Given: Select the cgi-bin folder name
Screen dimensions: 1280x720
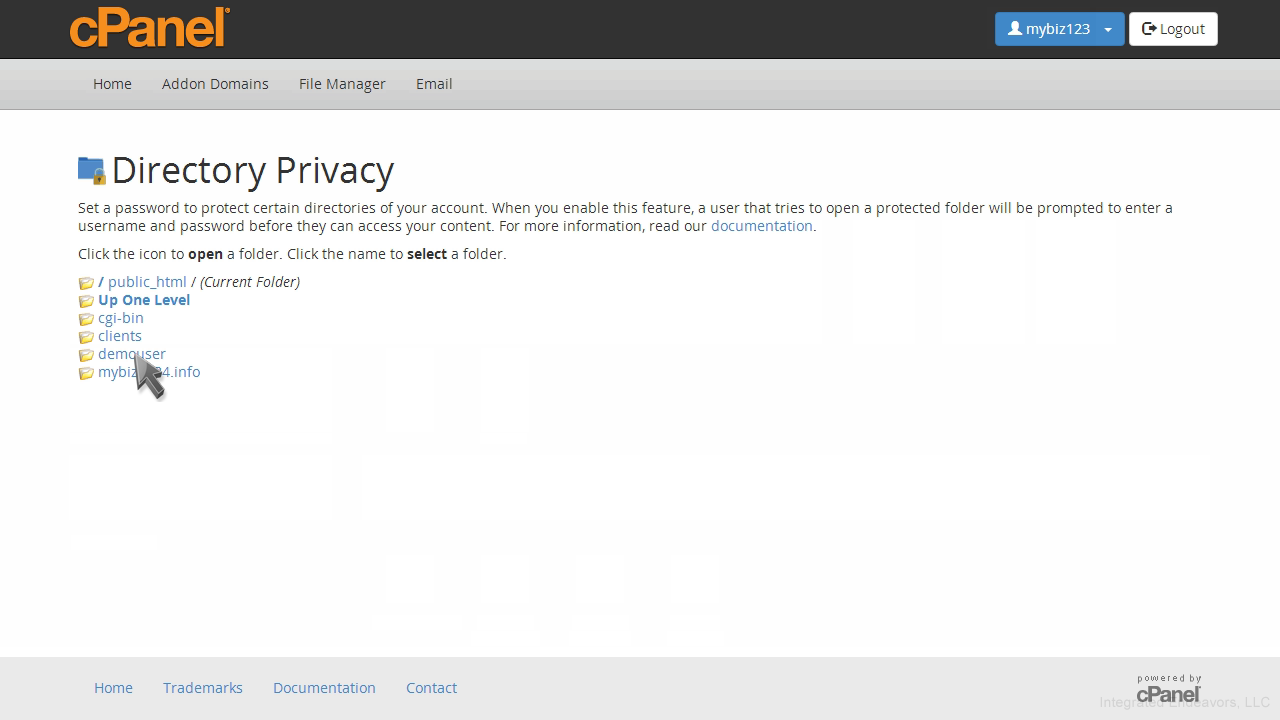Looking at the screenshot, I should (121, 318).
